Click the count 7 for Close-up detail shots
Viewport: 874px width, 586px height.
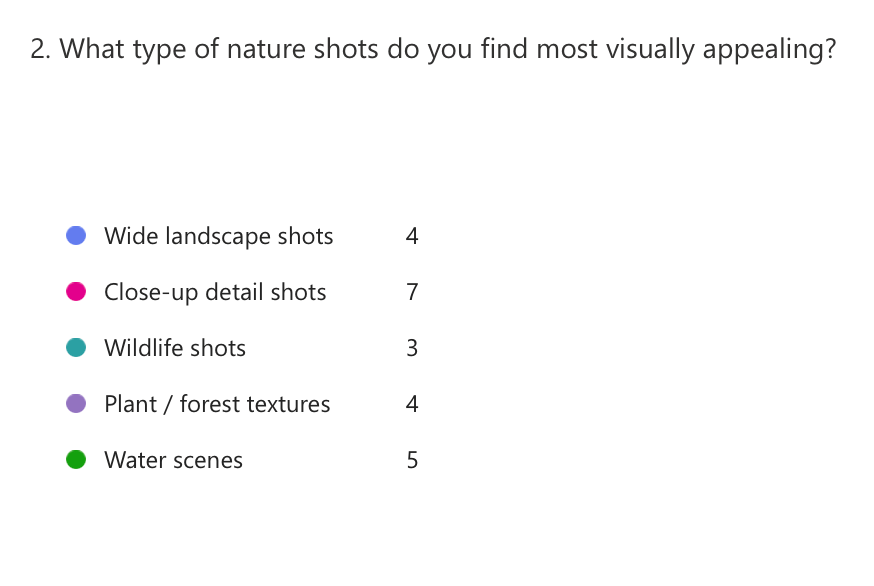click(412, 293)
